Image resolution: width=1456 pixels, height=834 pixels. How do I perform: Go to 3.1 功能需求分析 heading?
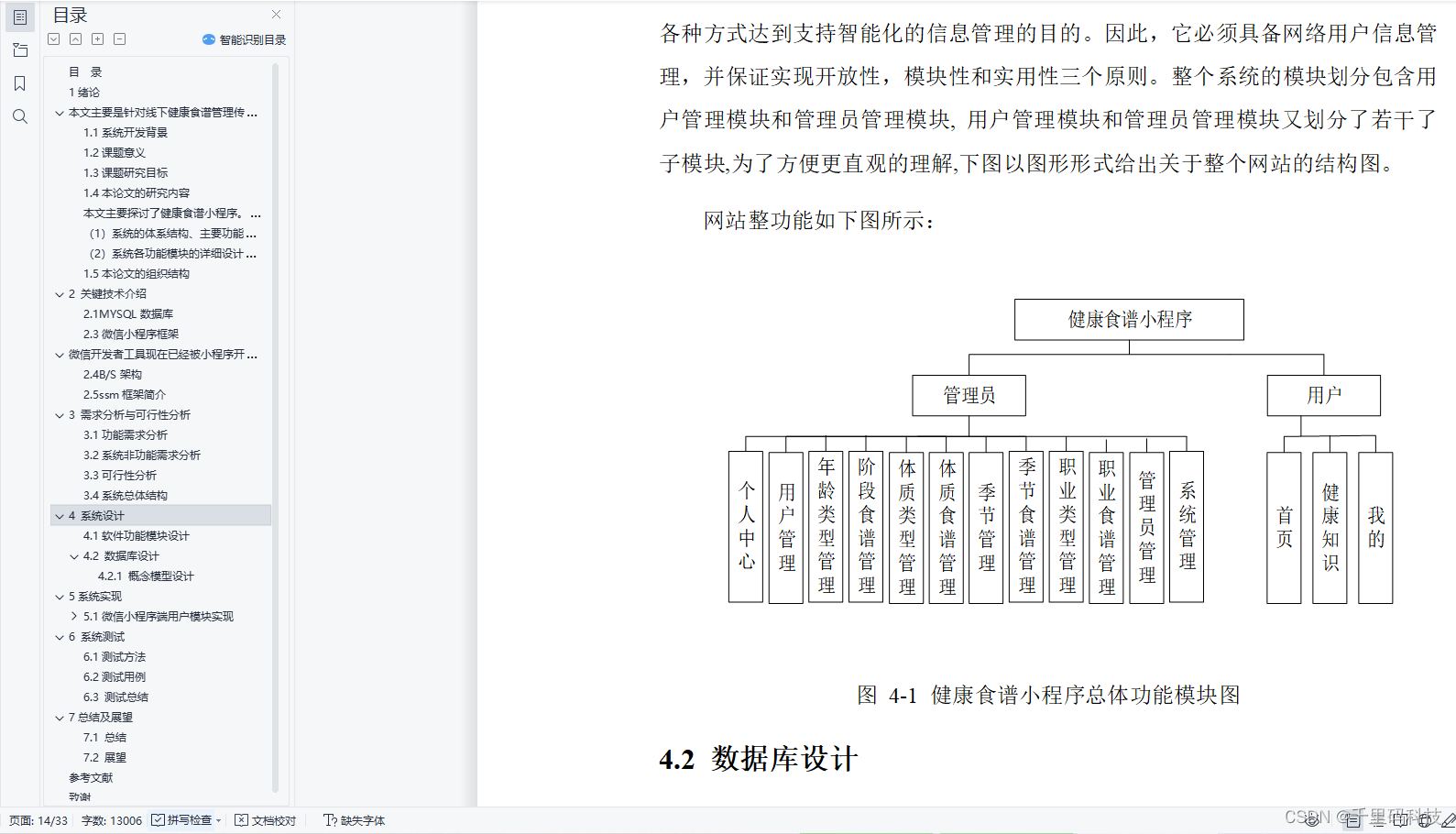(126, 435)
